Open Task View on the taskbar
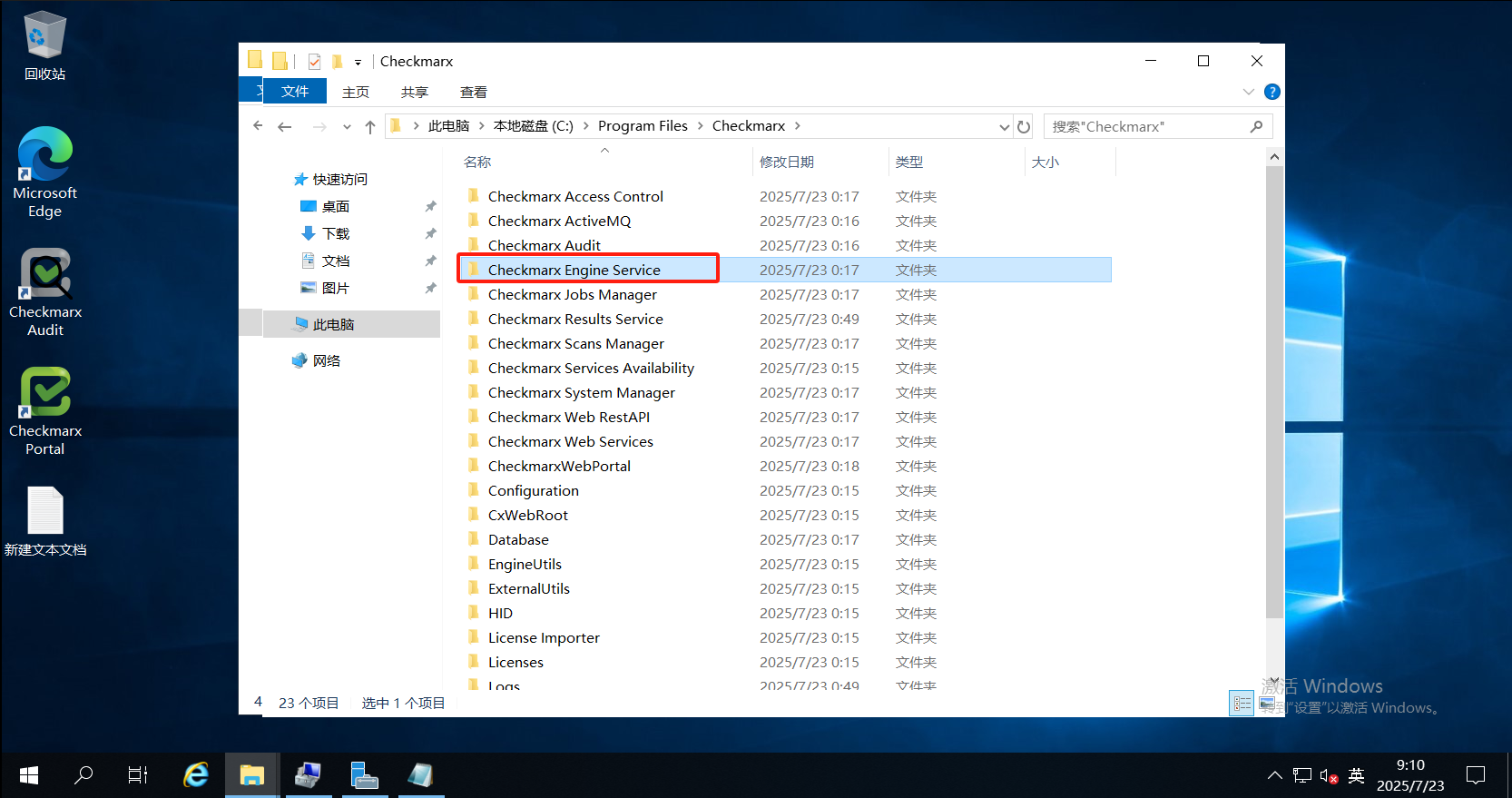1512x798 pixels. (138, 775)
